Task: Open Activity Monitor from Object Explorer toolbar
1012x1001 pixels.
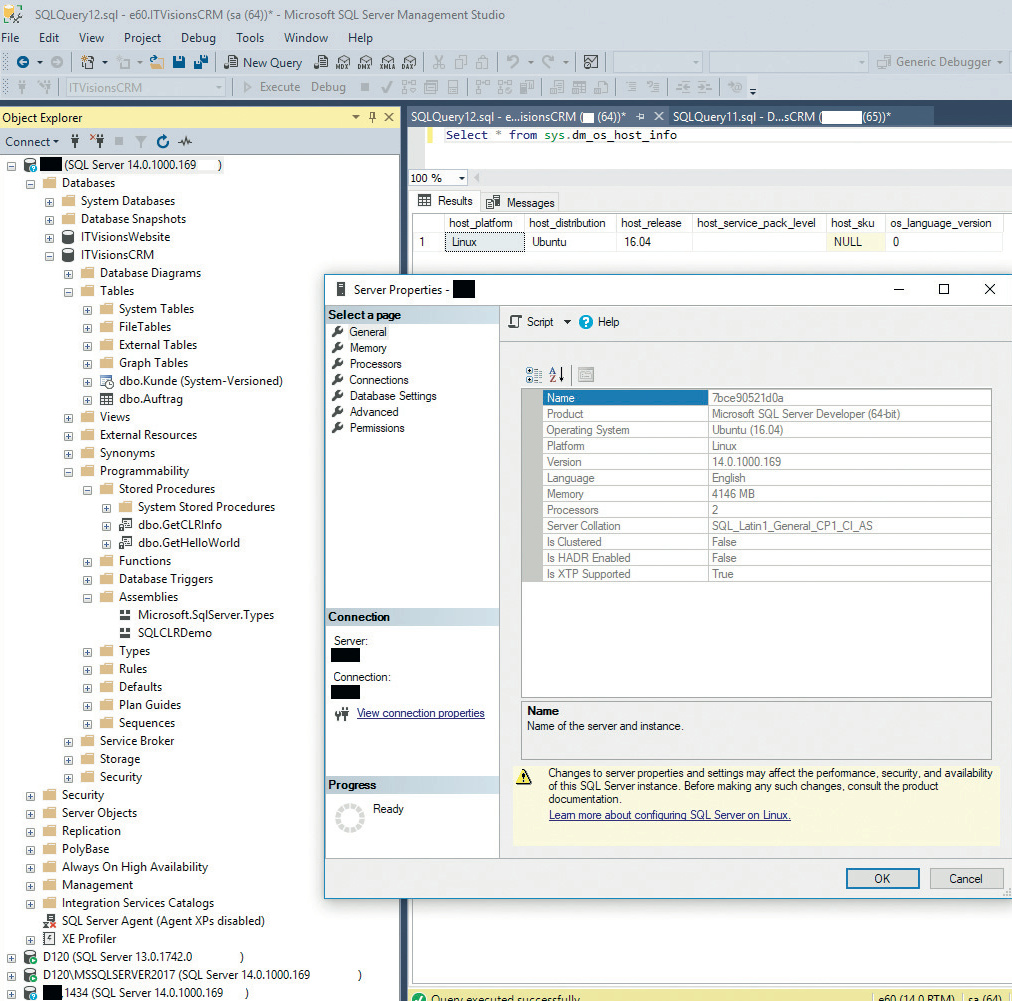Action: pos(186,142)
